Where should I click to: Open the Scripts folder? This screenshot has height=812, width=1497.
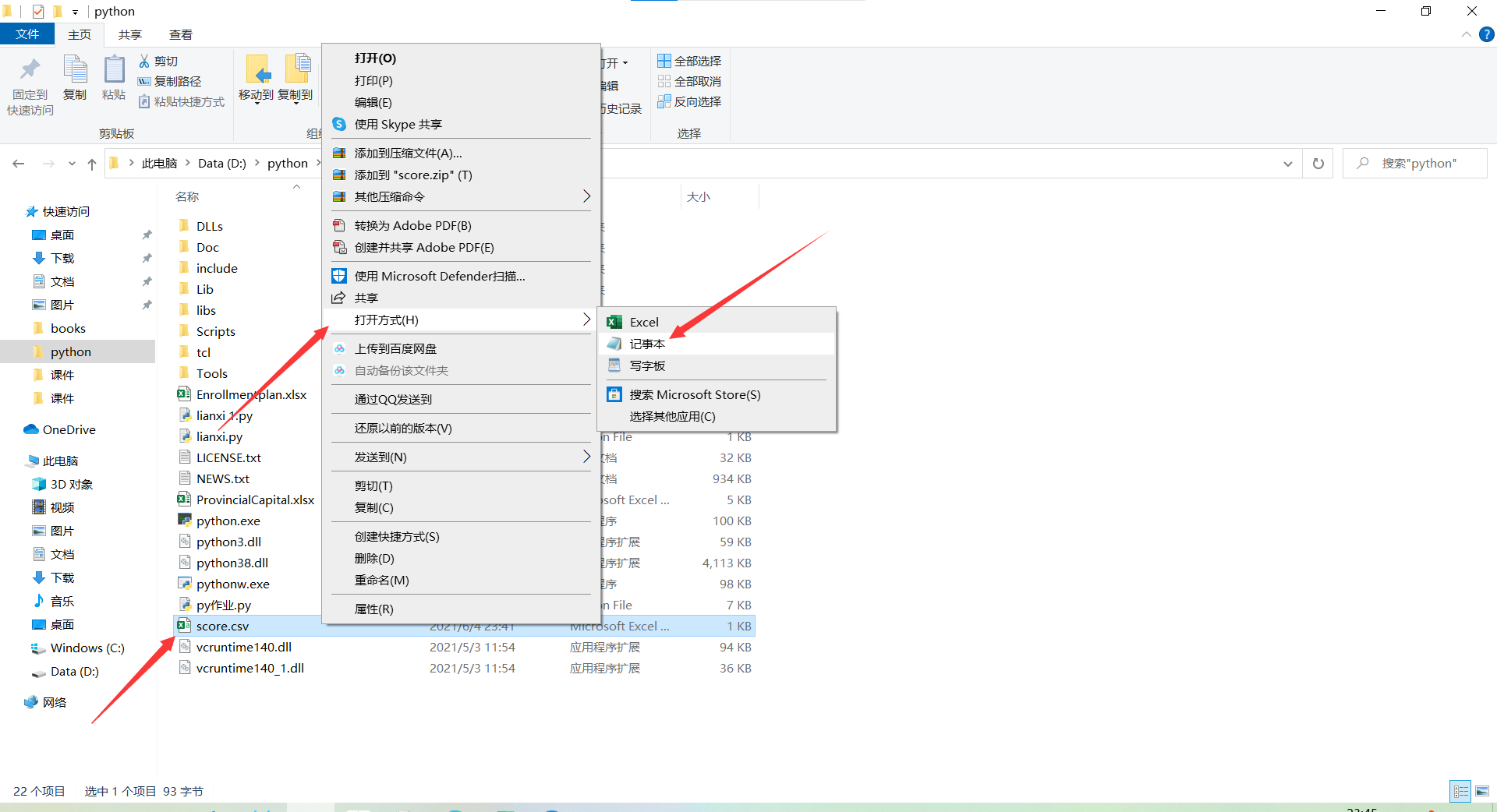point(215,331)
